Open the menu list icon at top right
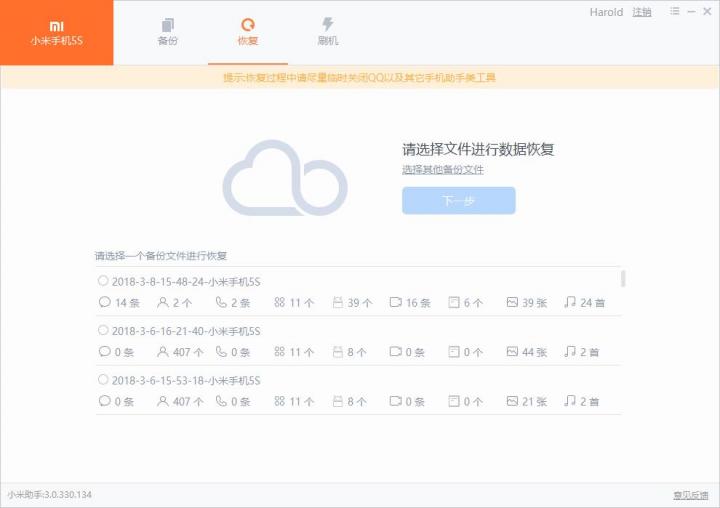Screen dimensions: 720x508 coord(674,11)
